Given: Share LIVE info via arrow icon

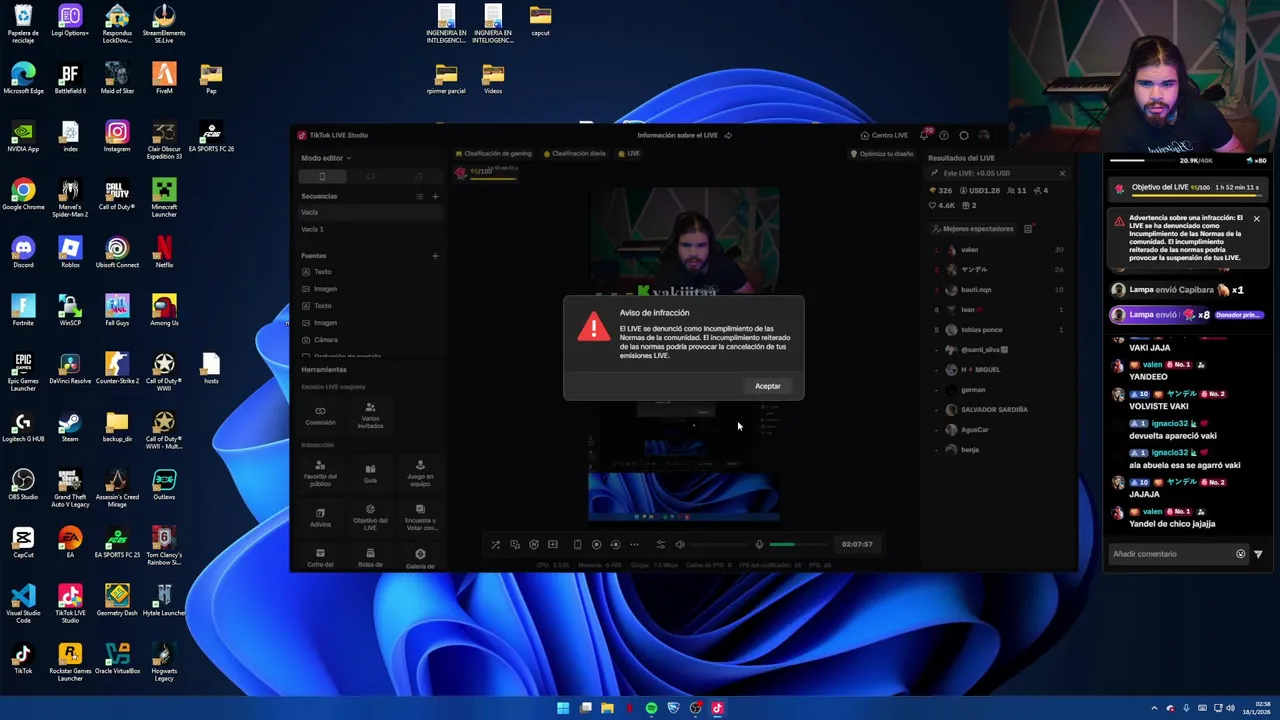Looking at the screenshot, I should coord(728,135).
